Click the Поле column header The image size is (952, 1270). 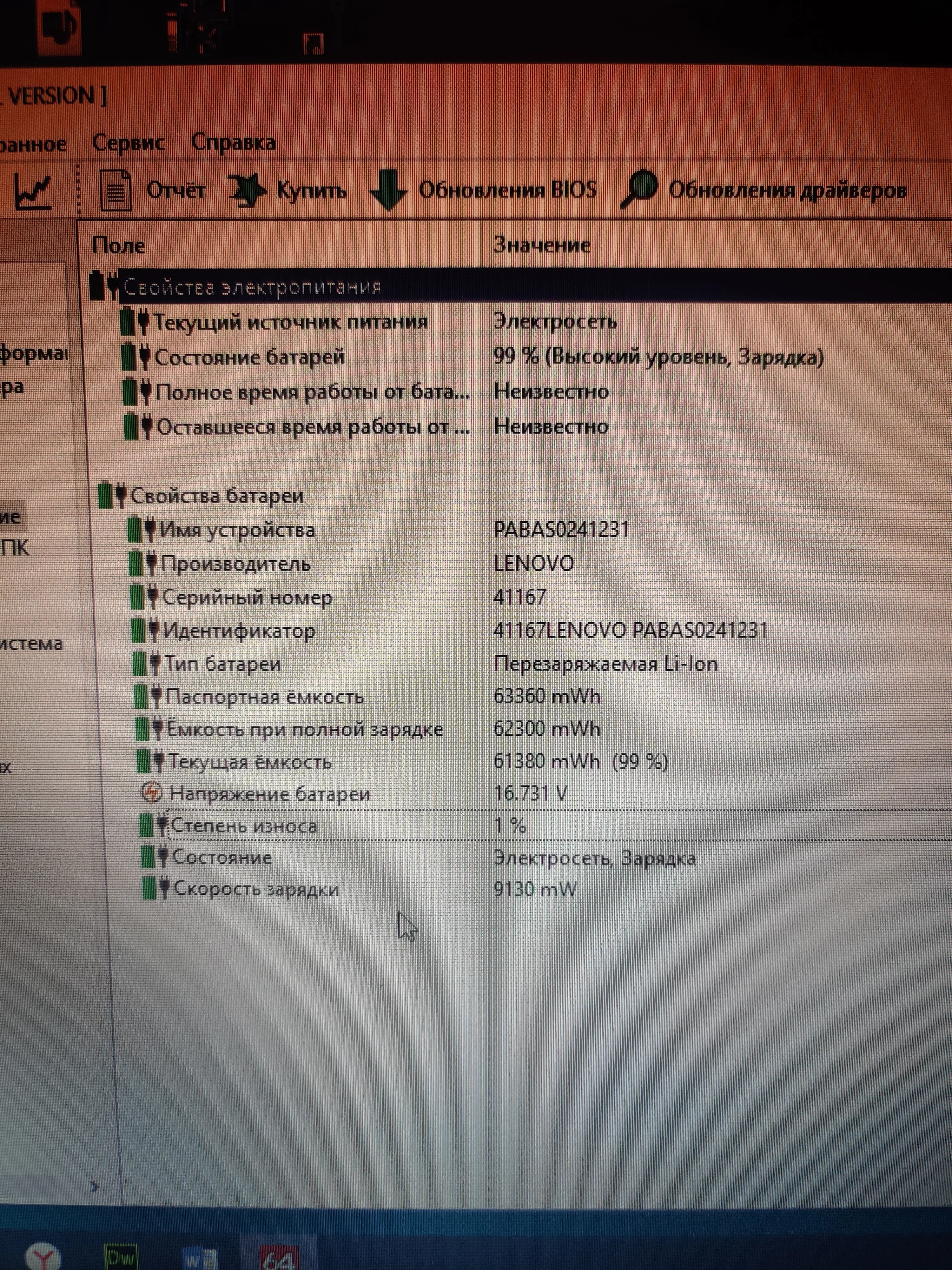[x=118, y=246]
